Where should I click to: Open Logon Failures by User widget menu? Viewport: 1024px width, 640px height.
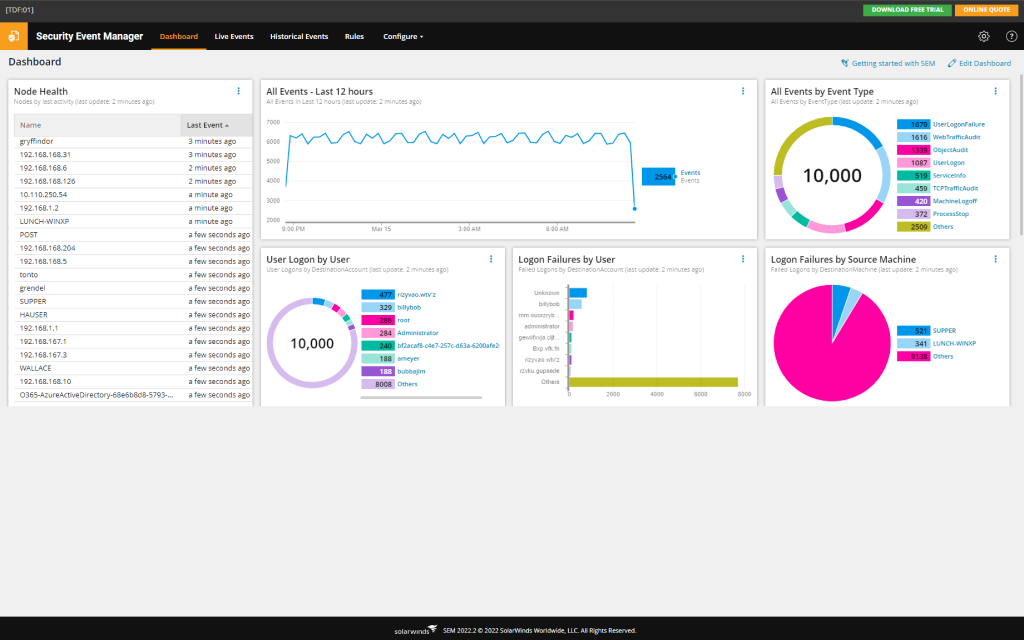(x=743, y=258)
